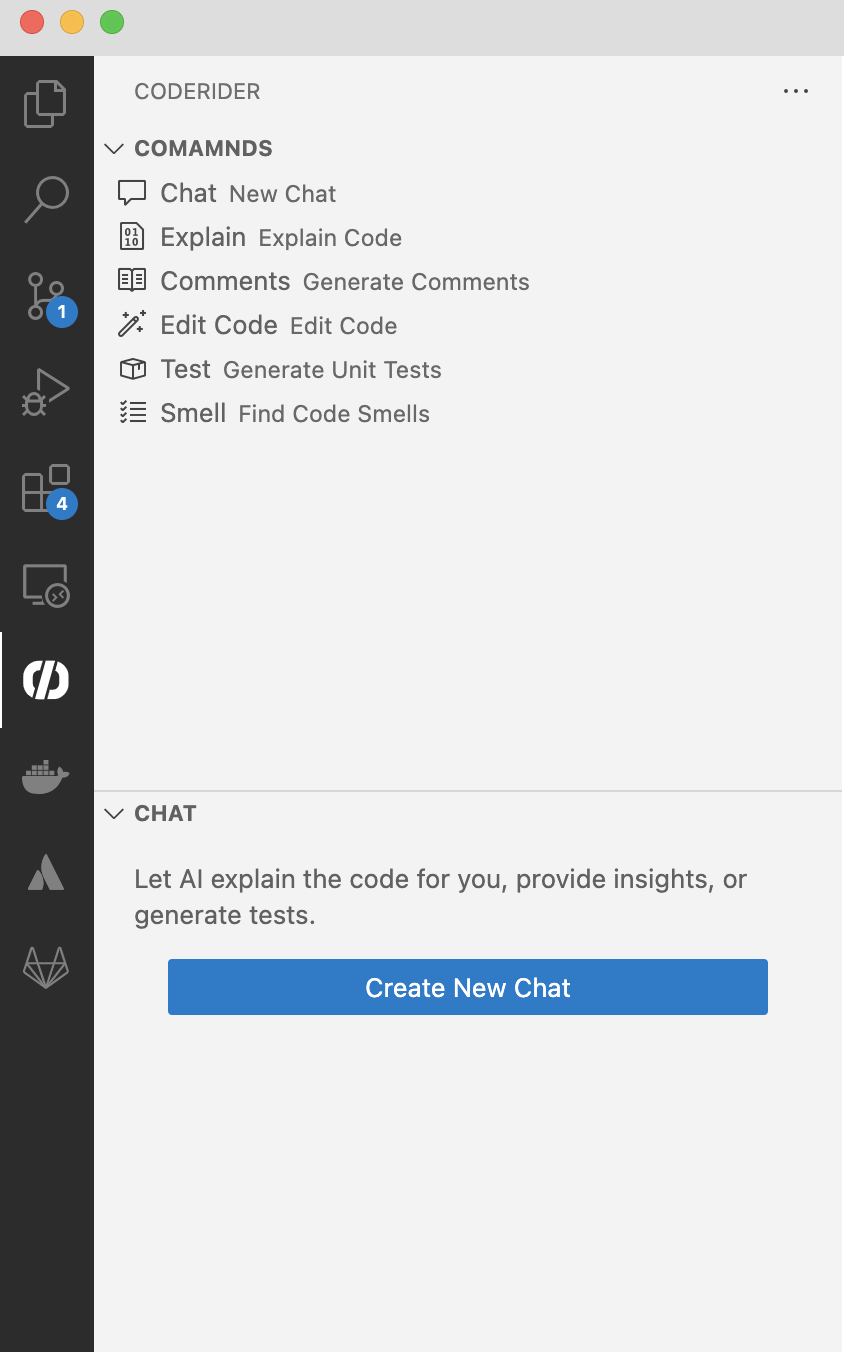The width and height of the screenshot is (844, 1352).
Task: Collapse the COMAMNDS section
Action: tap(114, 148)
